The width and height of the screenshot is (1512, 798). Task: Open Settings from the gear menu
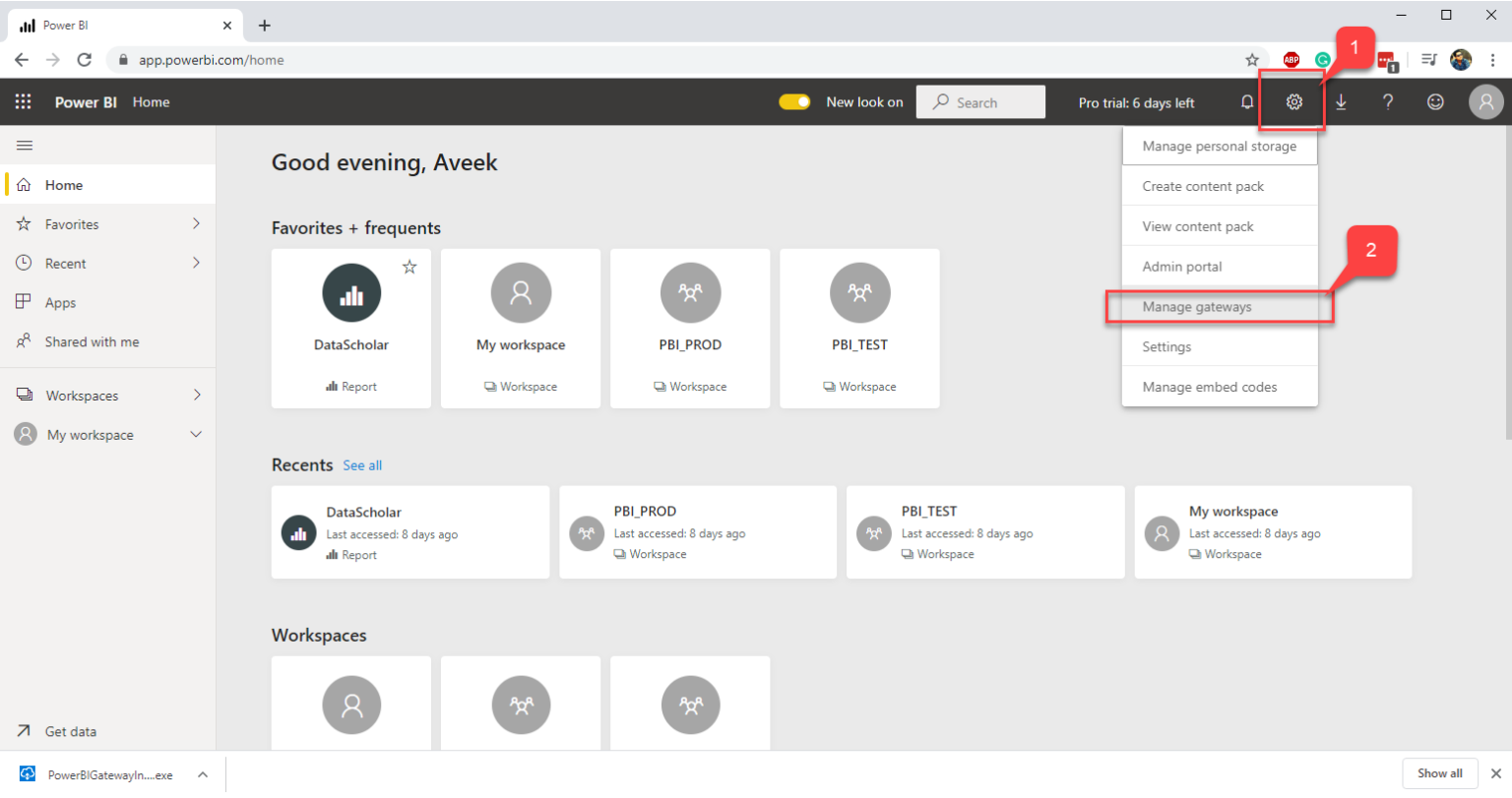click(1220, 346)
